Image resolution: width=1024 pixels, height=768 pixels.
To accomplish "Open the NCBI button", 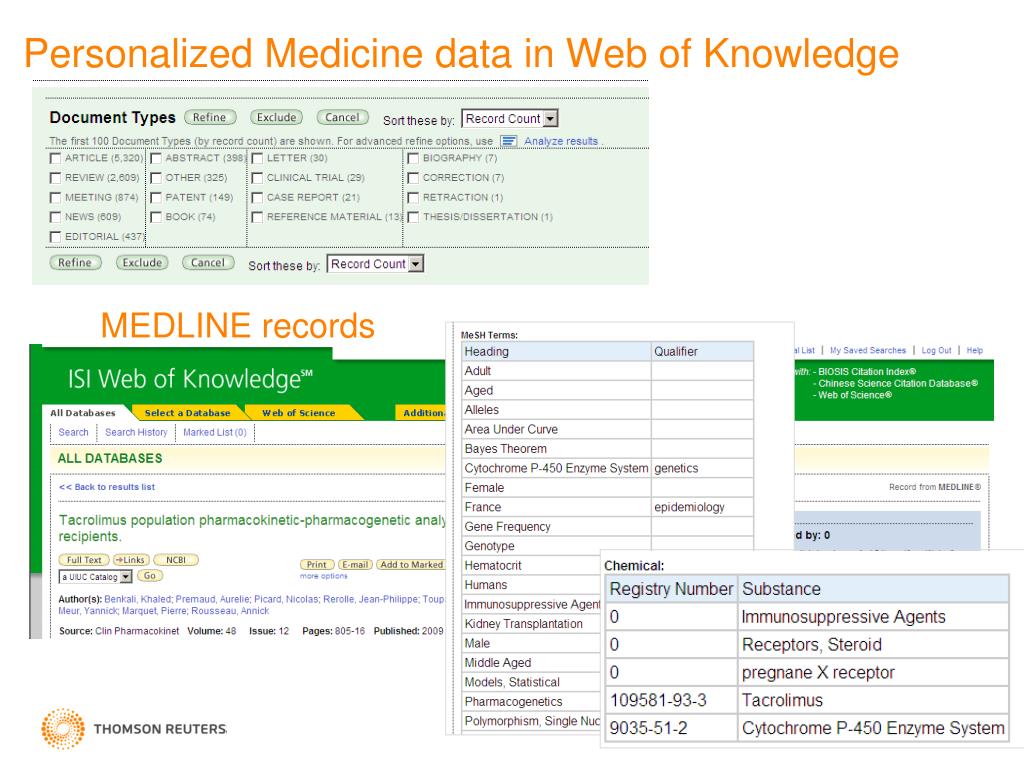I will click(176, 560).
